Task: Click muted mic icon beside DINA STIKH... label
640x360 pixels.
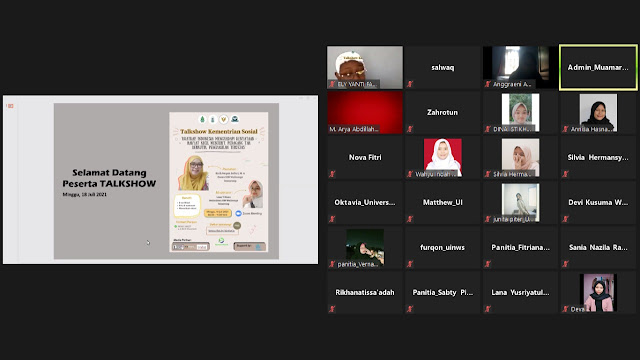Action: point(488,129)
